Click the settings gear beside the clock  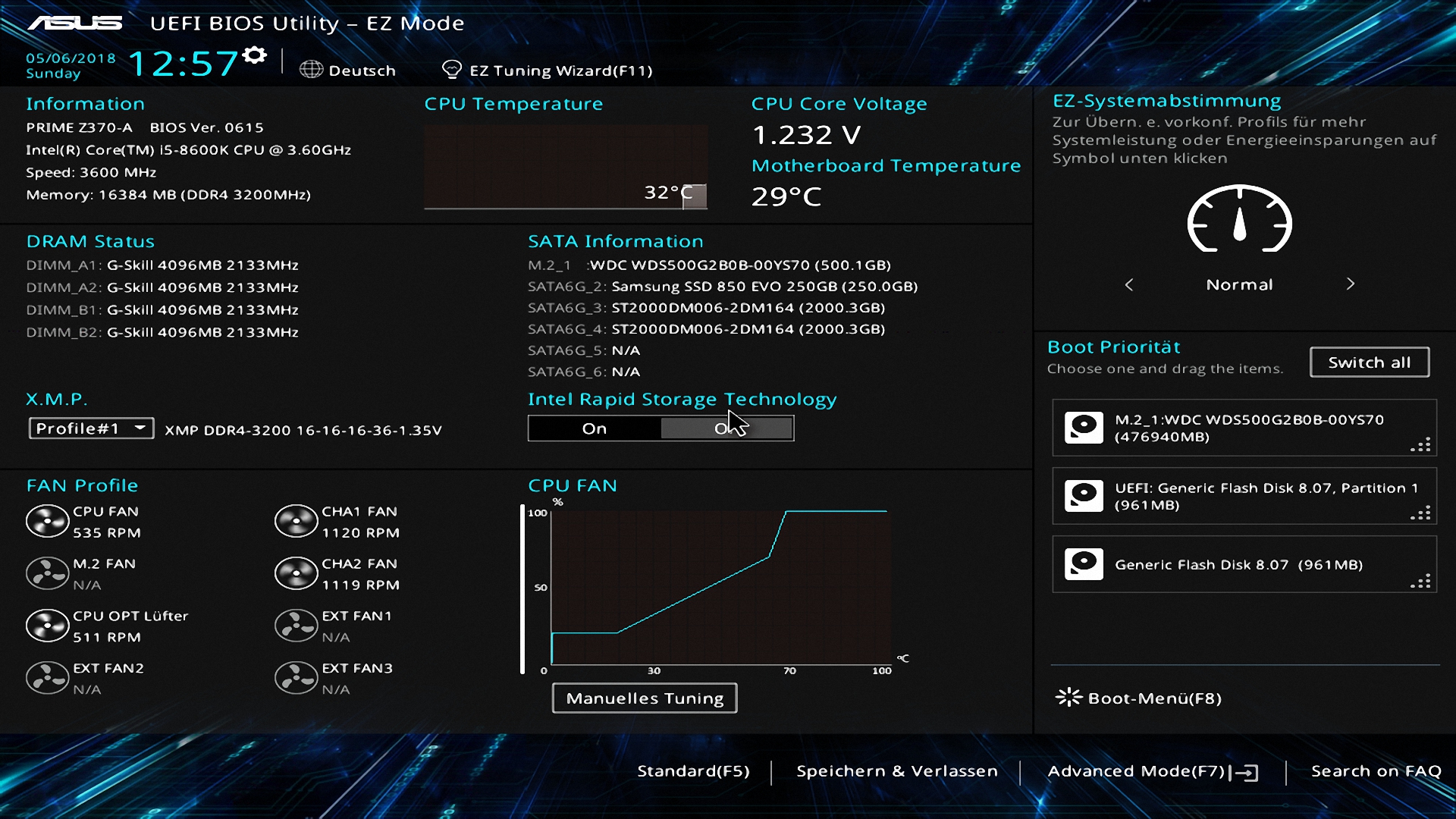[255, 55]
